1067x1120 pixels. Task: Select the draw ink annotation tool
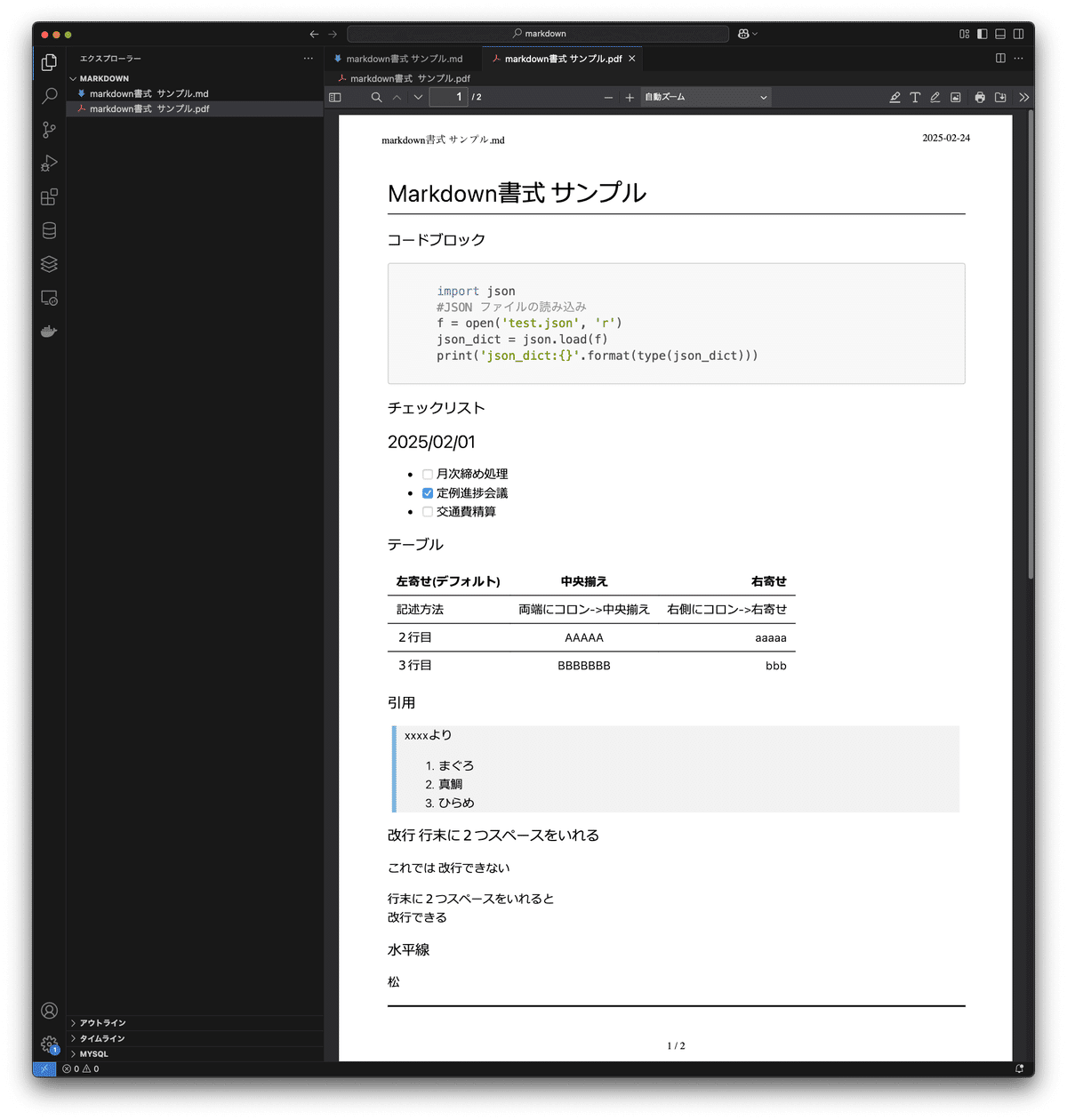tap(935, 98)
